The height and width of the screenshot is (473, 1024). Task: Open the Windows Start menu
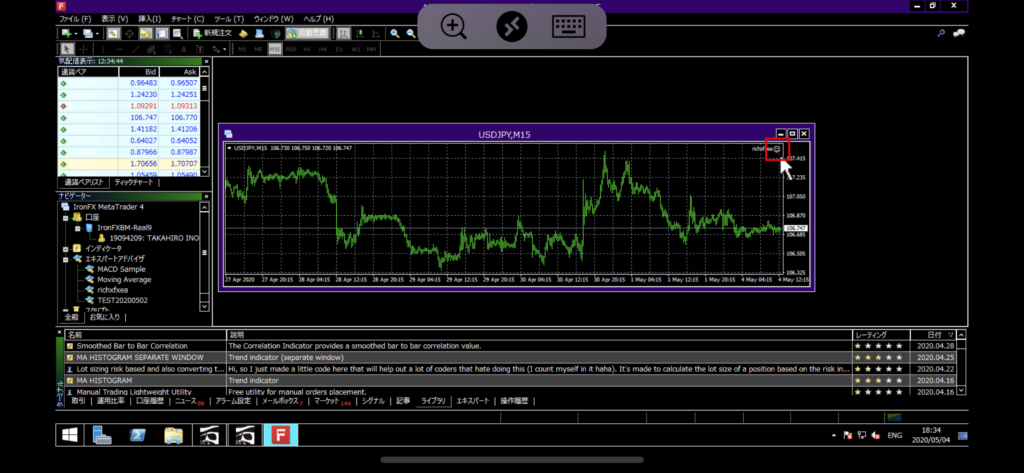(71, 435)
